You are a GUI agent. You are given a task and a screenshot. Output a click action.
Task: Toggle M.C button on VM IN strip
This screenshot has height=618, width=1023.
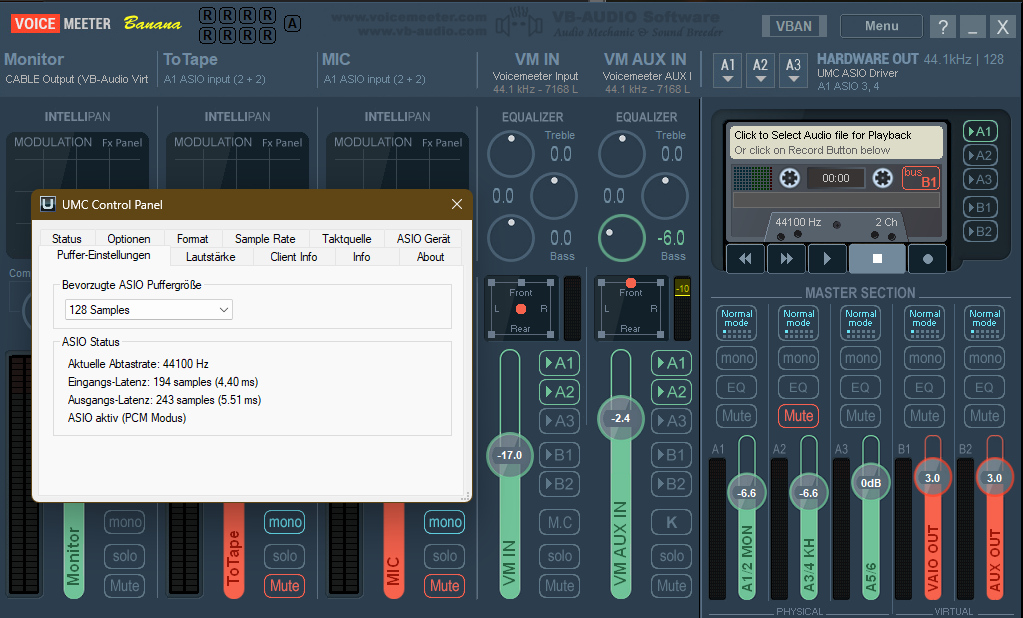[x=560, y=522]
